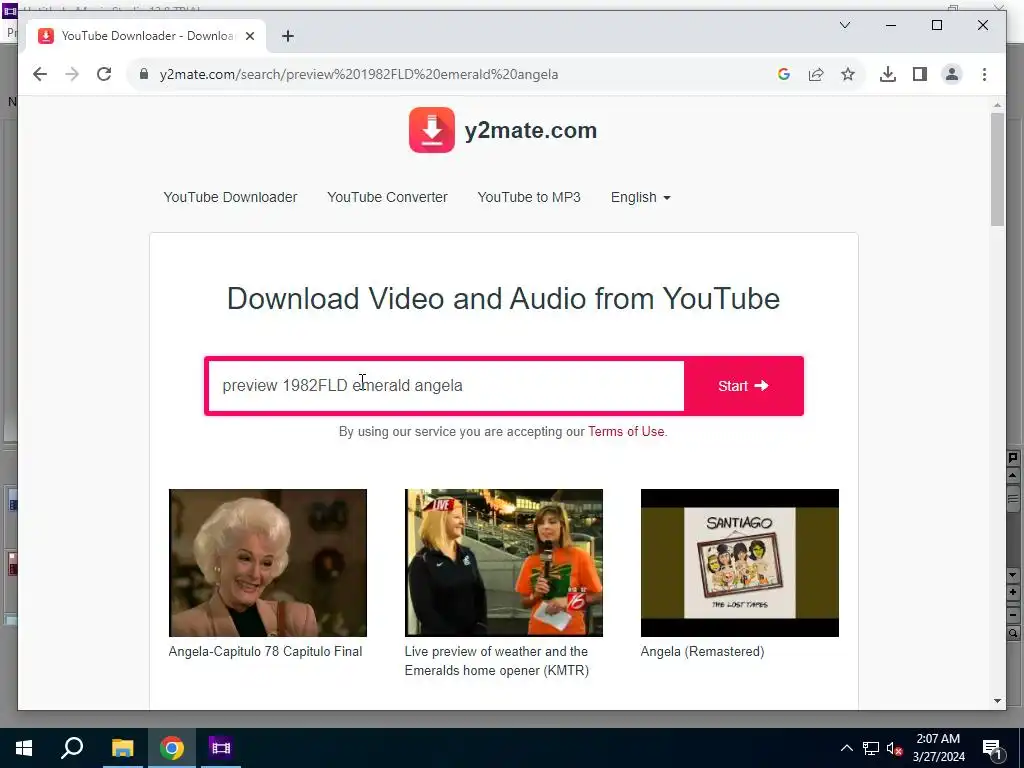
Task: Click the page scrollbar down arrow
Action: [x=997, y=701]
